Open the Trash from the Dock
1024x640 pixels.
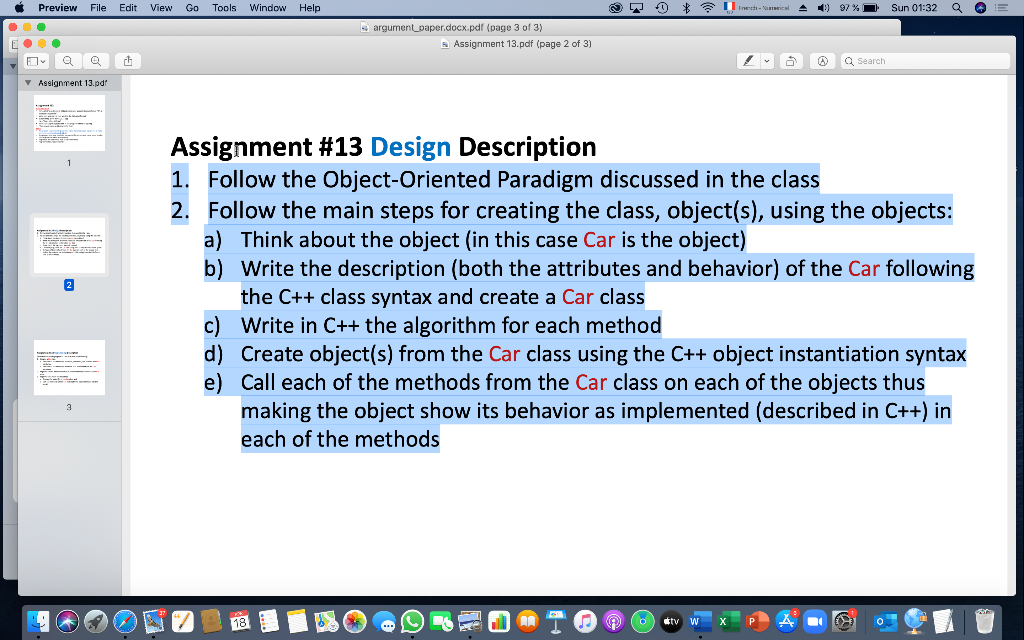coord(985,621)
